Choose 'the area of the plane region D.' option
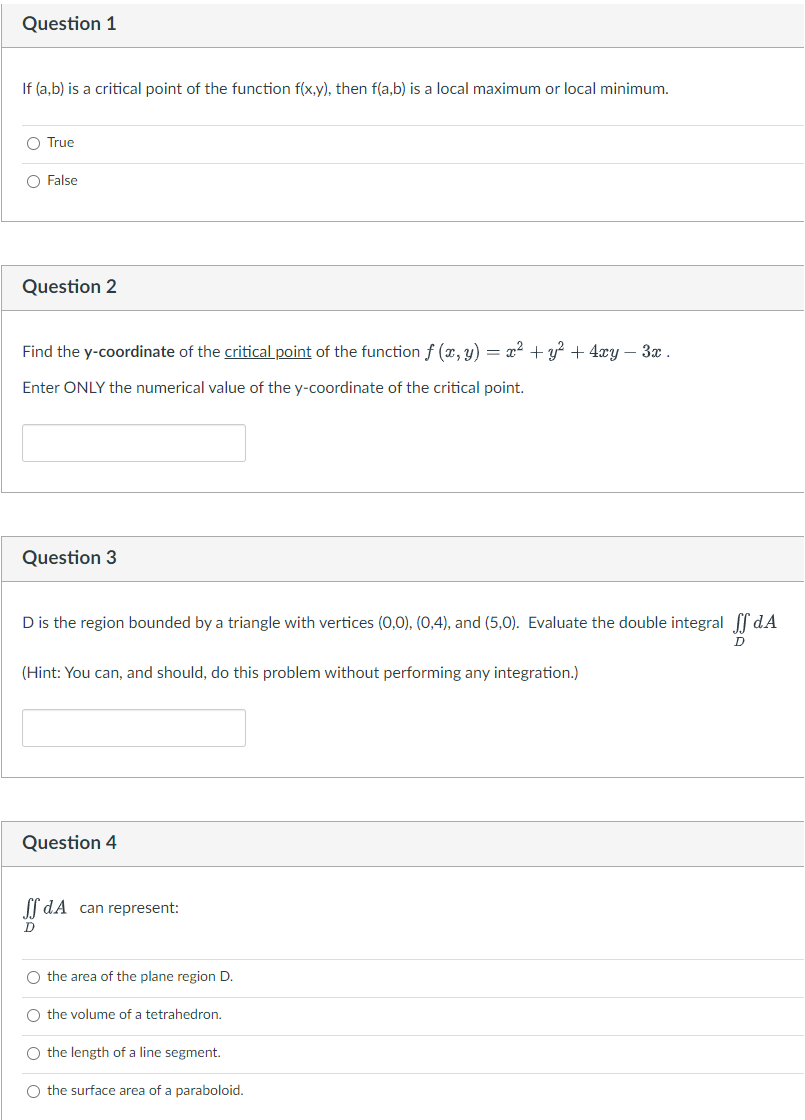 [33, 976]
